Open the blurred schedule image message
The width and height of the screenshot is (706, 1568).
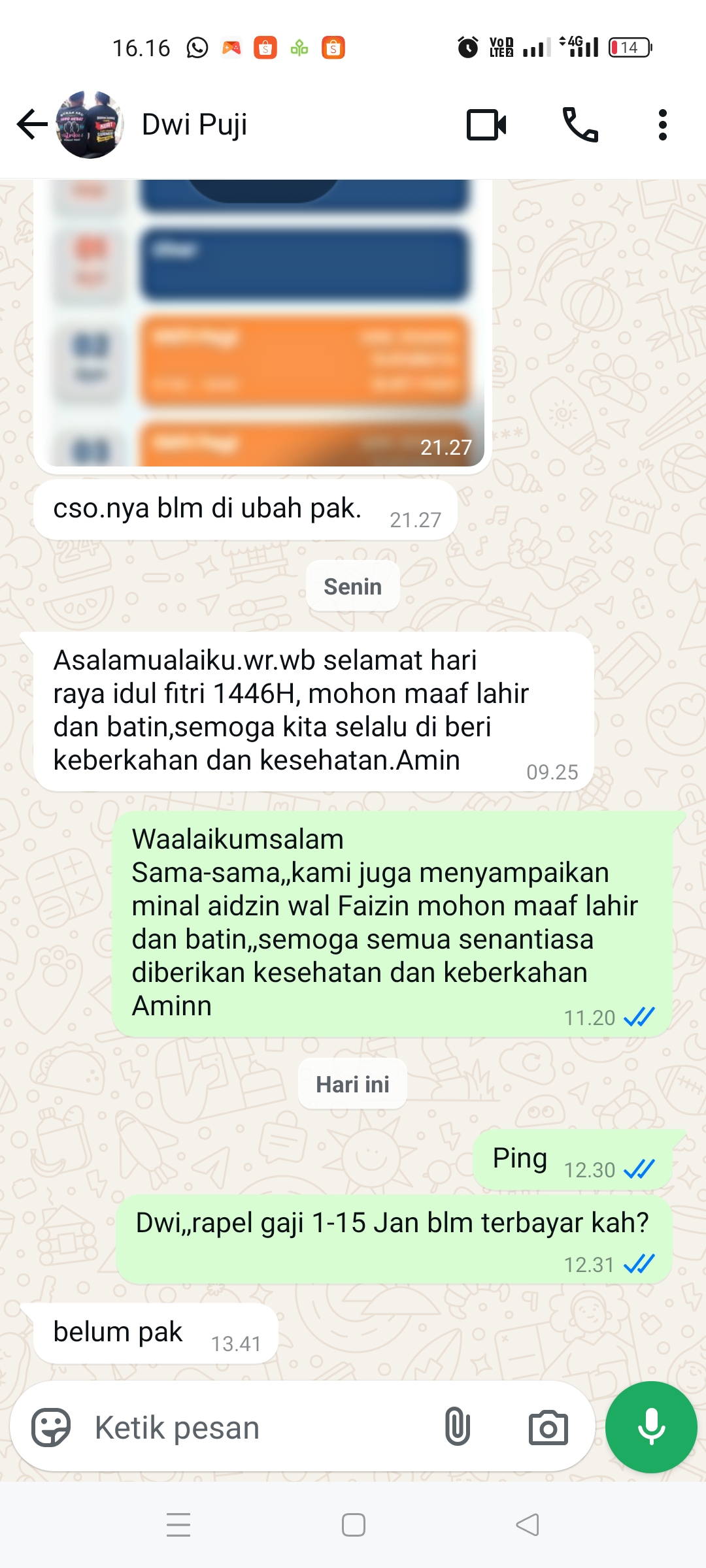click(262, 323)
